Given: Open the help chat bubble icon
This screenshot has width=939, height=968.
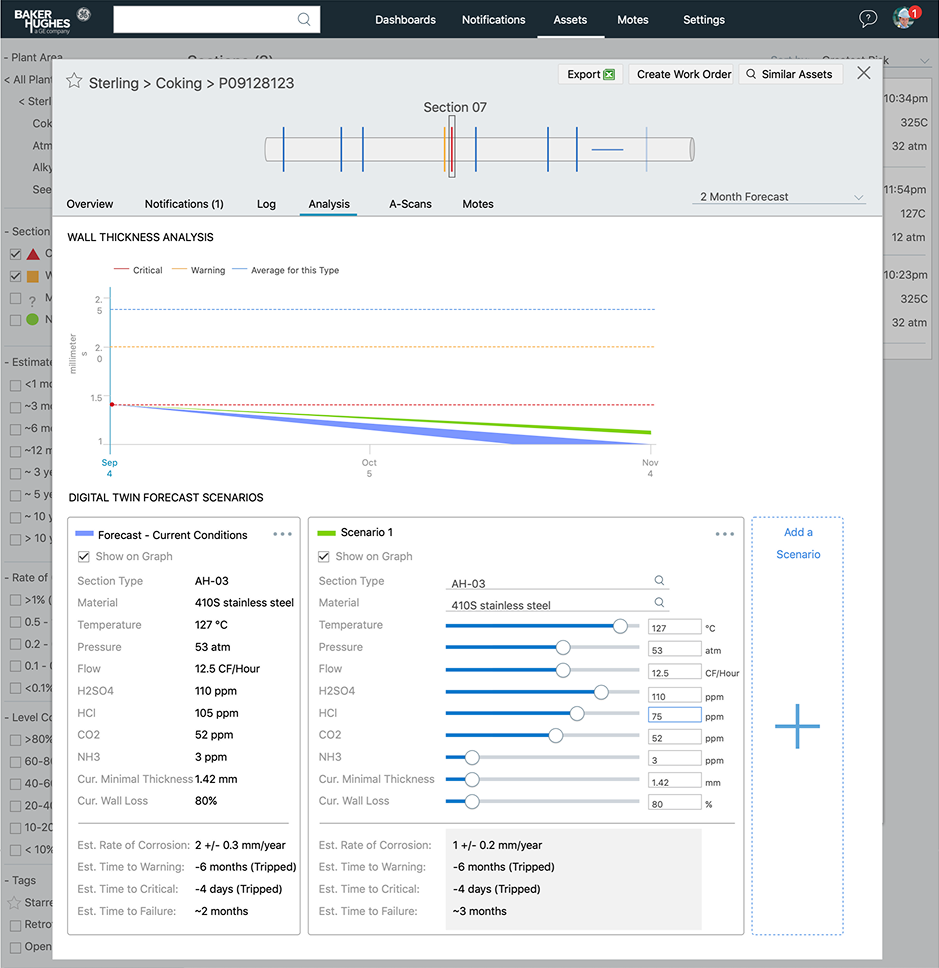Looking at the screenshot, I should tap(868, 19).
